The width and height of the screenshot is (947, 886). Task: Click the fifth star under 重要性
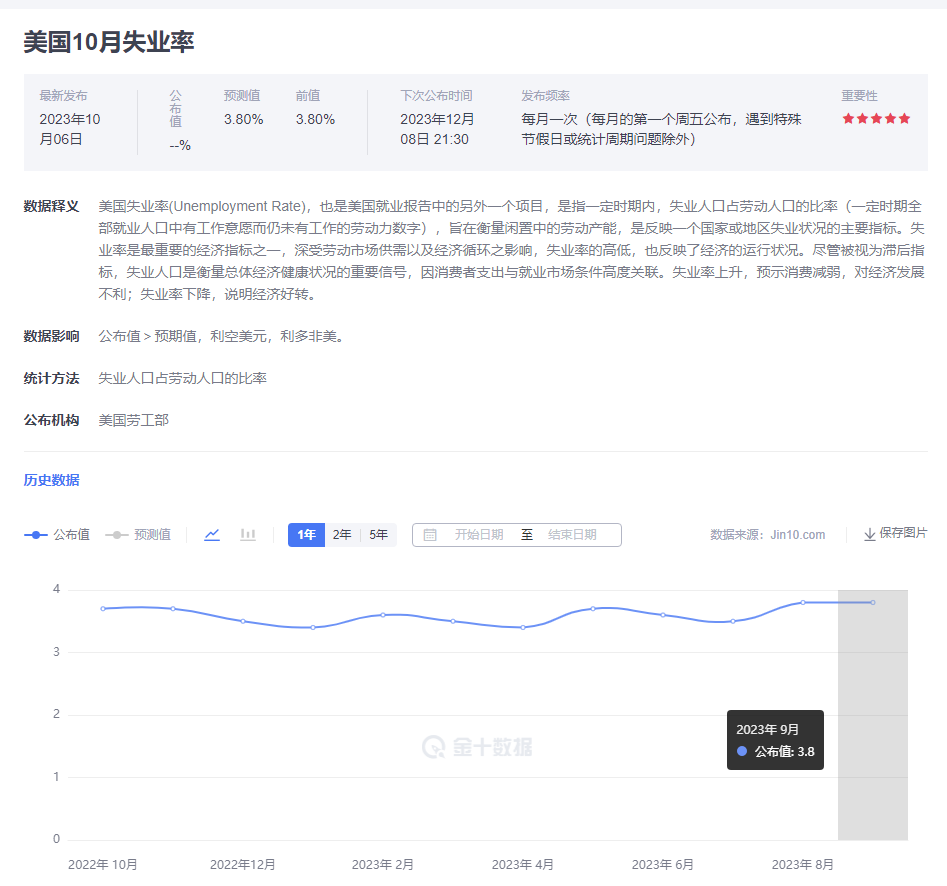pos(904,117)
